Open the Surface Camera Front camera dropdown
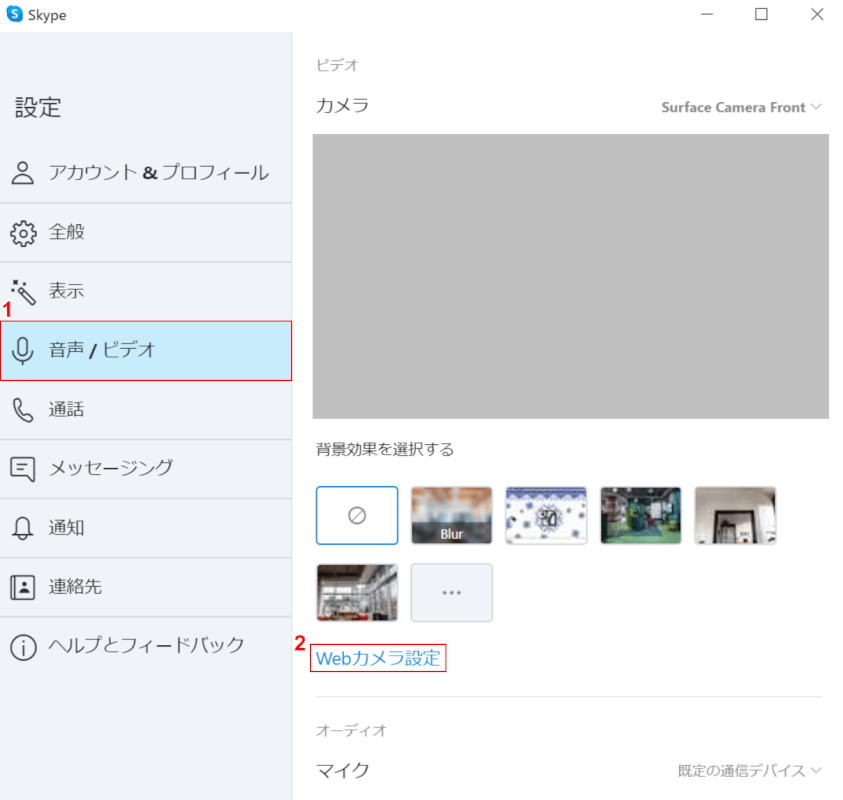 click(741, 107)
